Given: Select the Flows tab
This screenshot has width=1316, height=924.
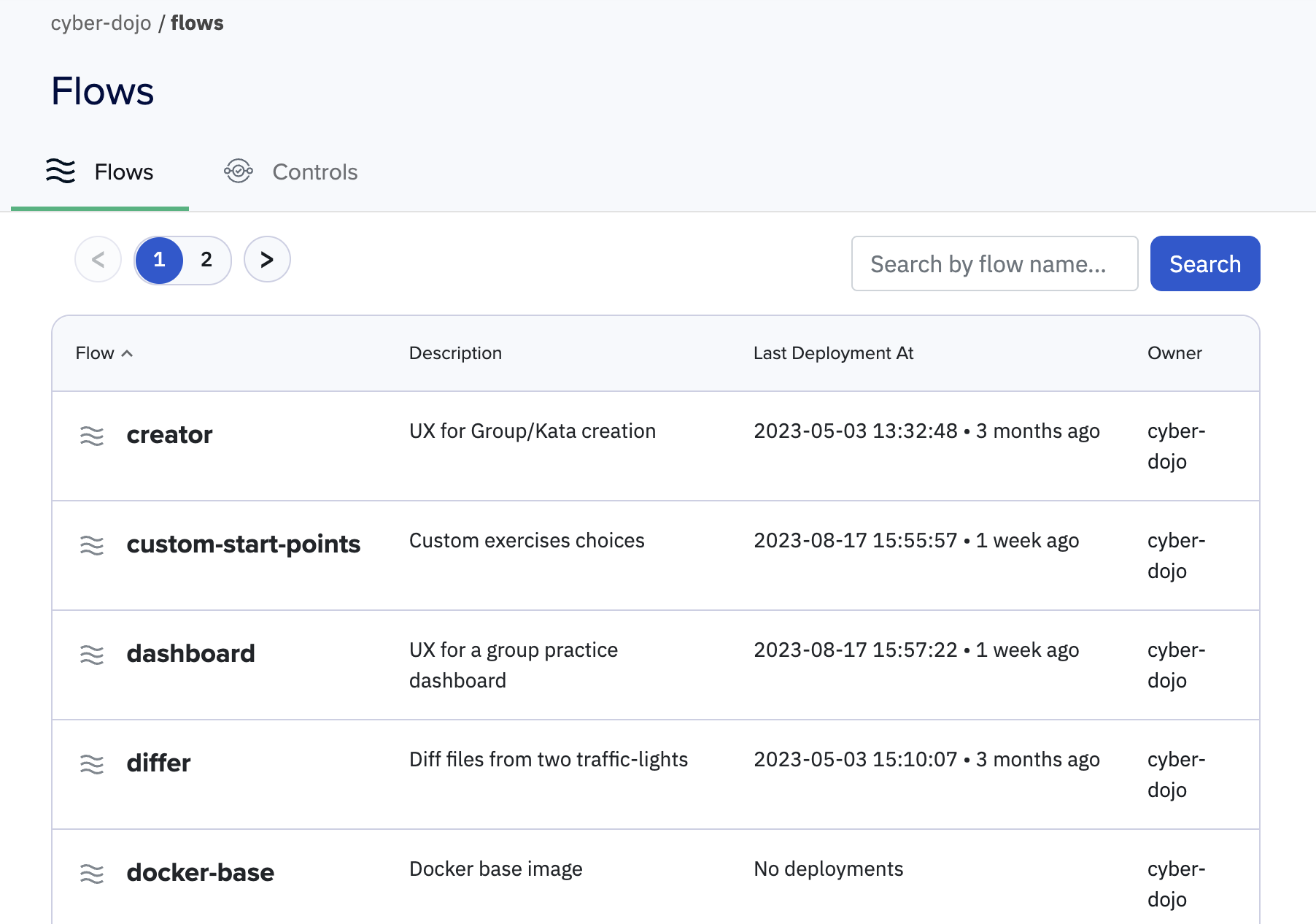Looking at the screenshot, I should coord(100,172).
